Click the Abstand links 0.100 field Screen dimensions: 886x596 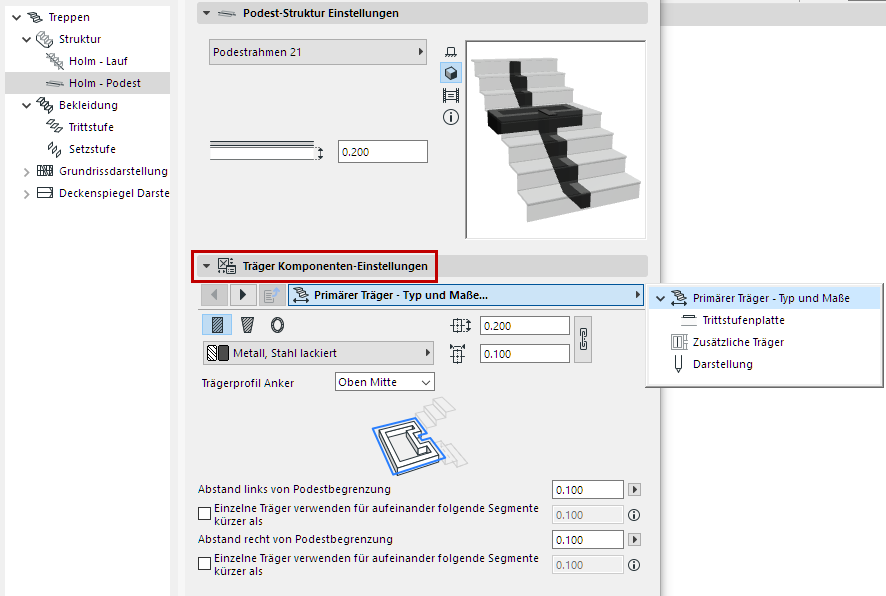coord(588,490)
